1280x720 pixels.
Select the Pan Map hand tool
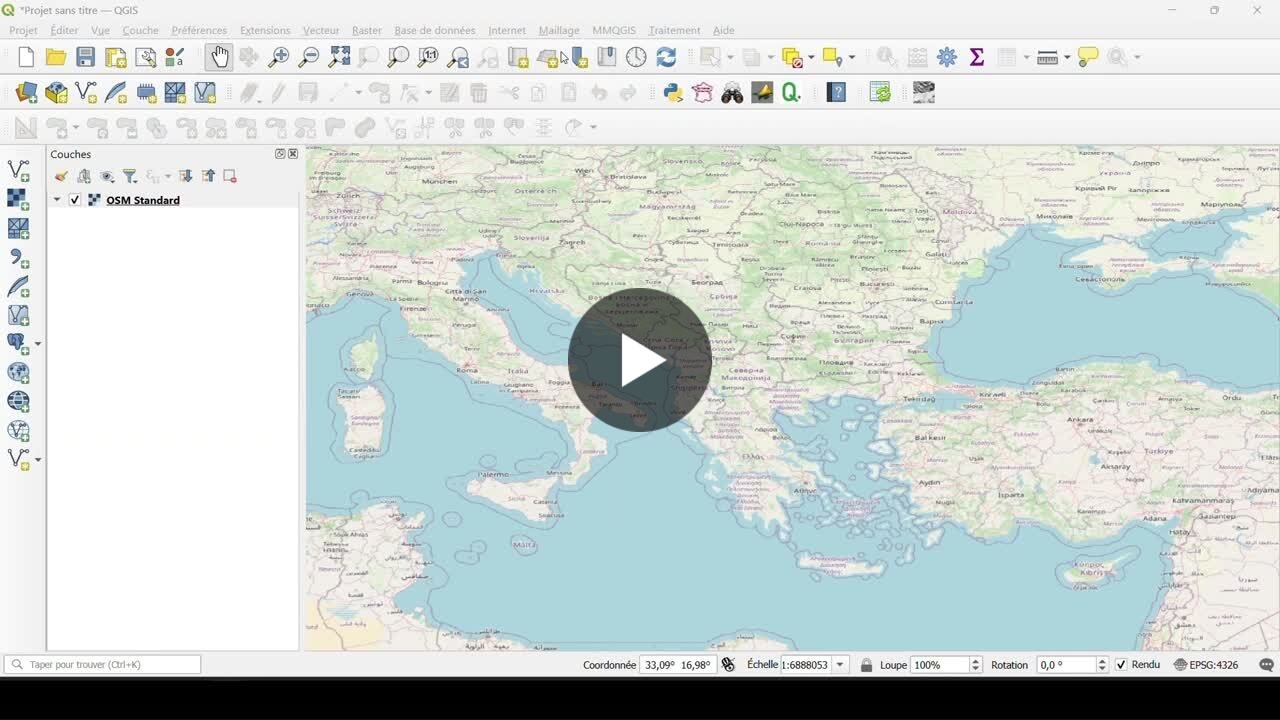point(219,58)
